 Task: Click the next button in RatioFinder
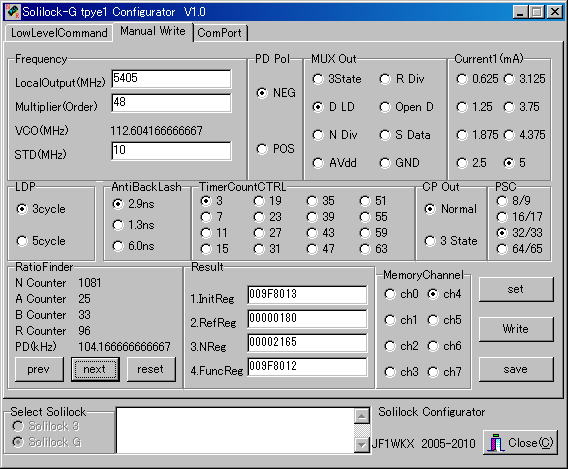point(95,369)
